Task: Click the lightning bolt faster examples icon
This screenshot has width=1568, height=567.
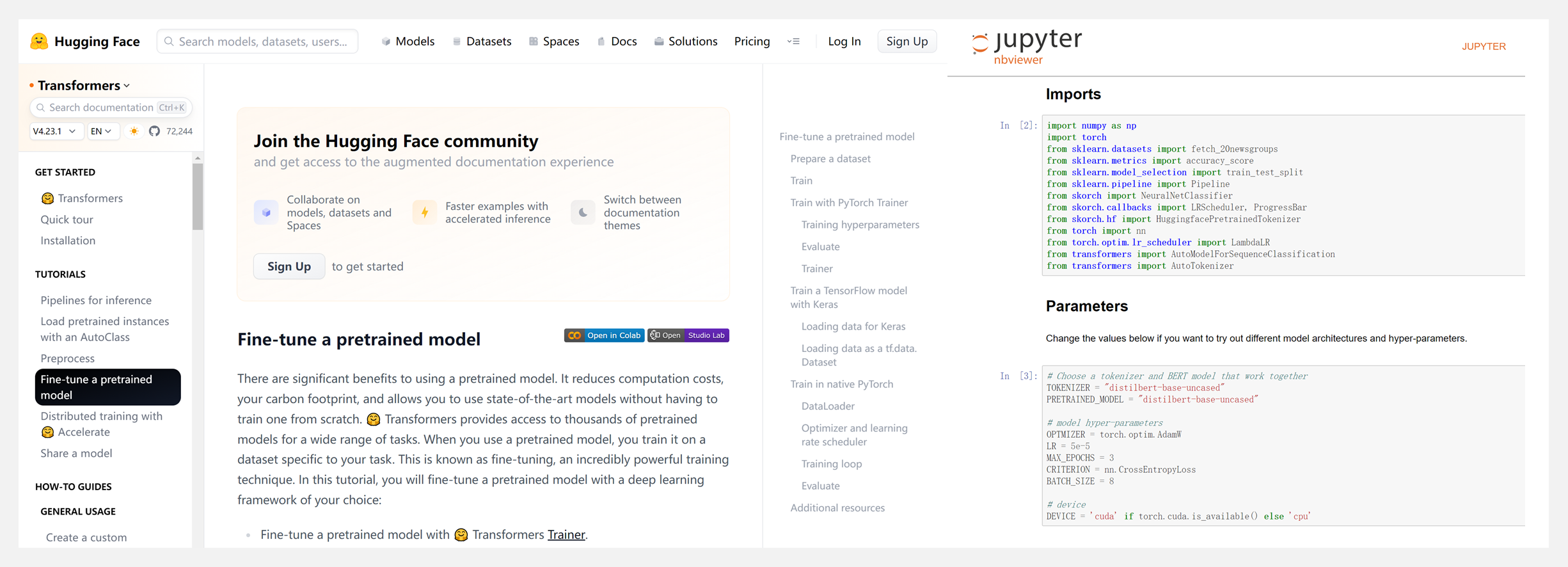Action: (425, 212)
